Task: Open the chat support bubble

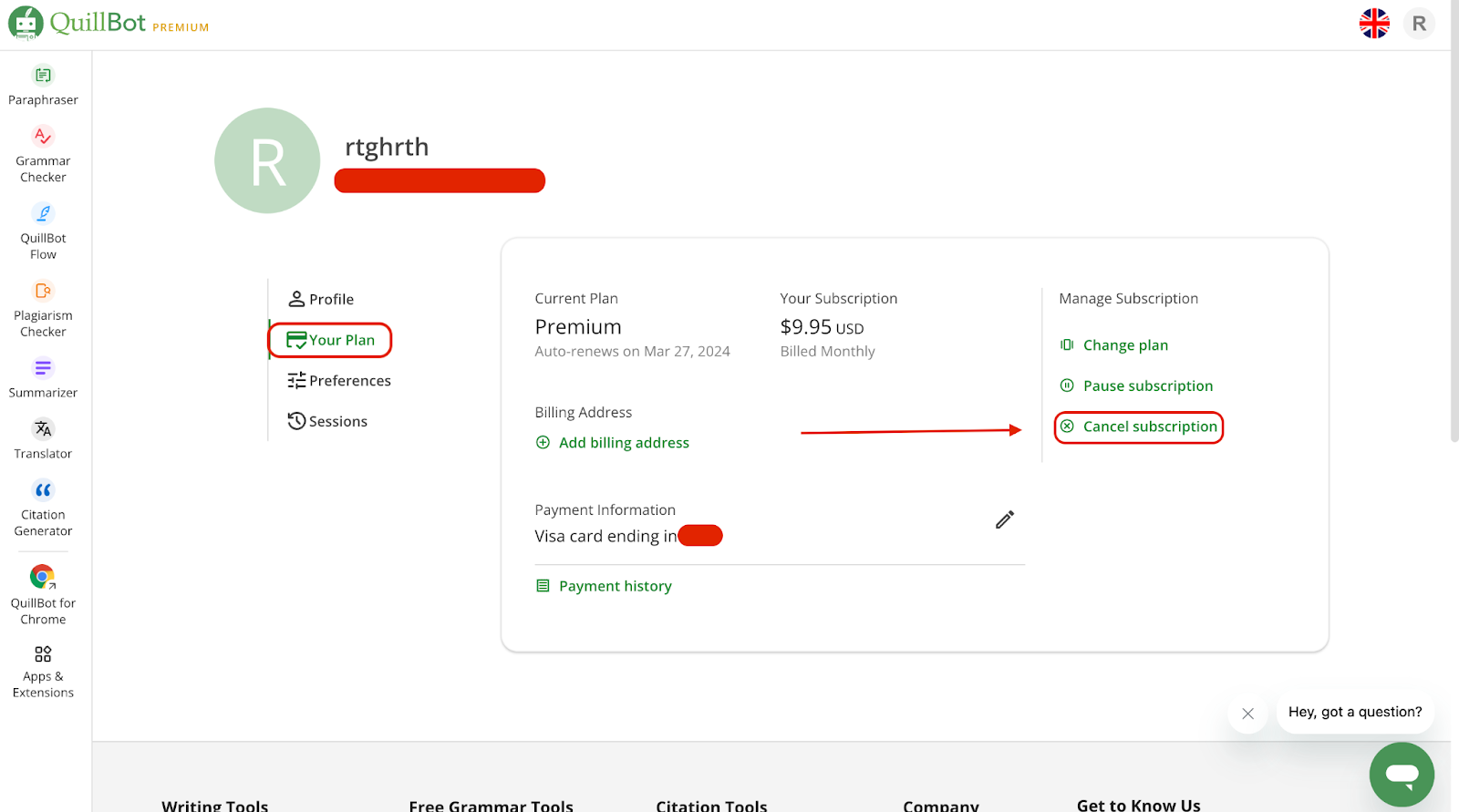Action: tap(1402, 775)
